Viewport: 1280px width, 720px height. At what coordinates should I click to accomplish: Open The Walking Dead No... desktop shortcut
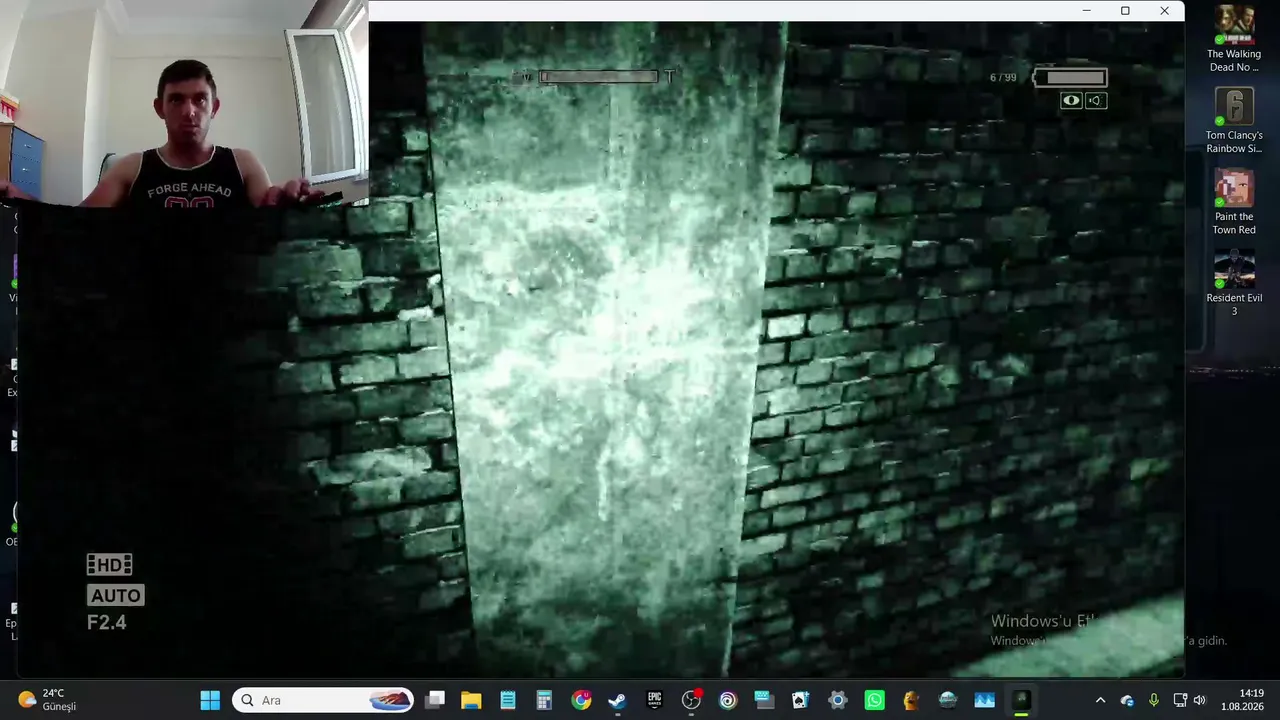[x=1234, y=39]
